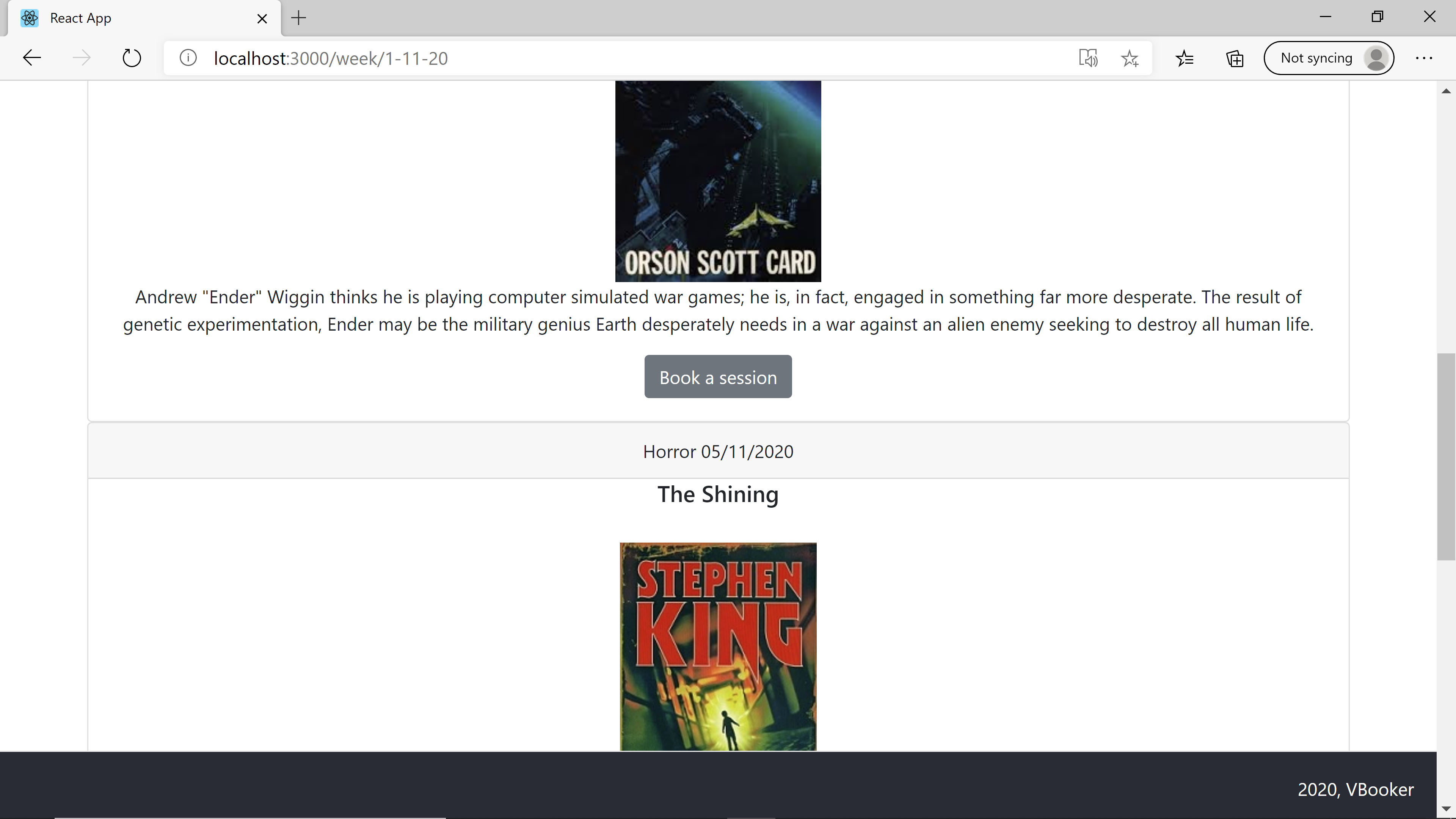Viewport: 1456px width, 819px height.
Task: Click the Book a session button
Action: click(718, 377)
